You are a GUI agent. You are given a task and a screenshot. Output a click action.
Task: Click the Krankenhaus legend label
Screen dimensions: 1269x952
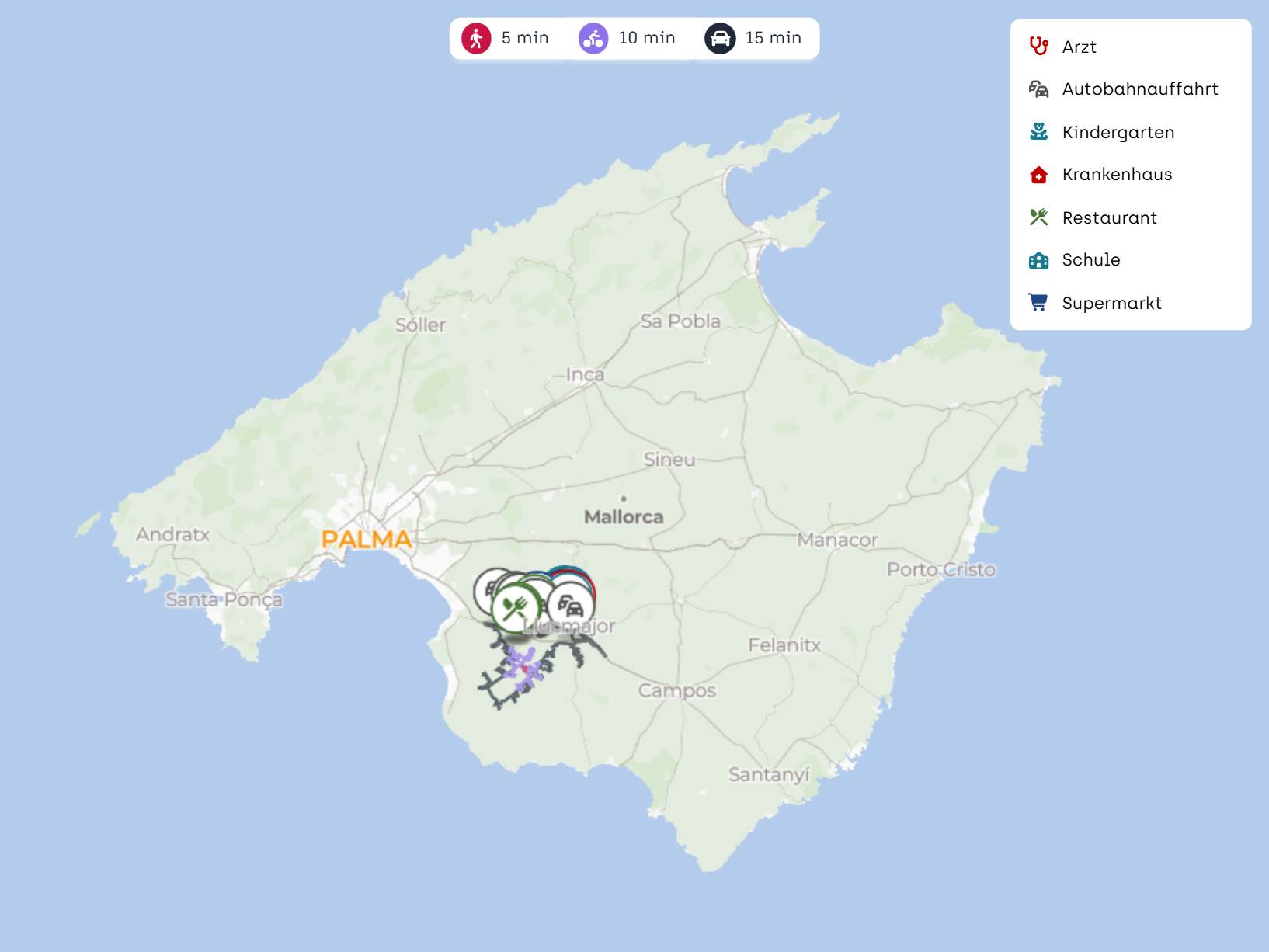point(1117,175)
